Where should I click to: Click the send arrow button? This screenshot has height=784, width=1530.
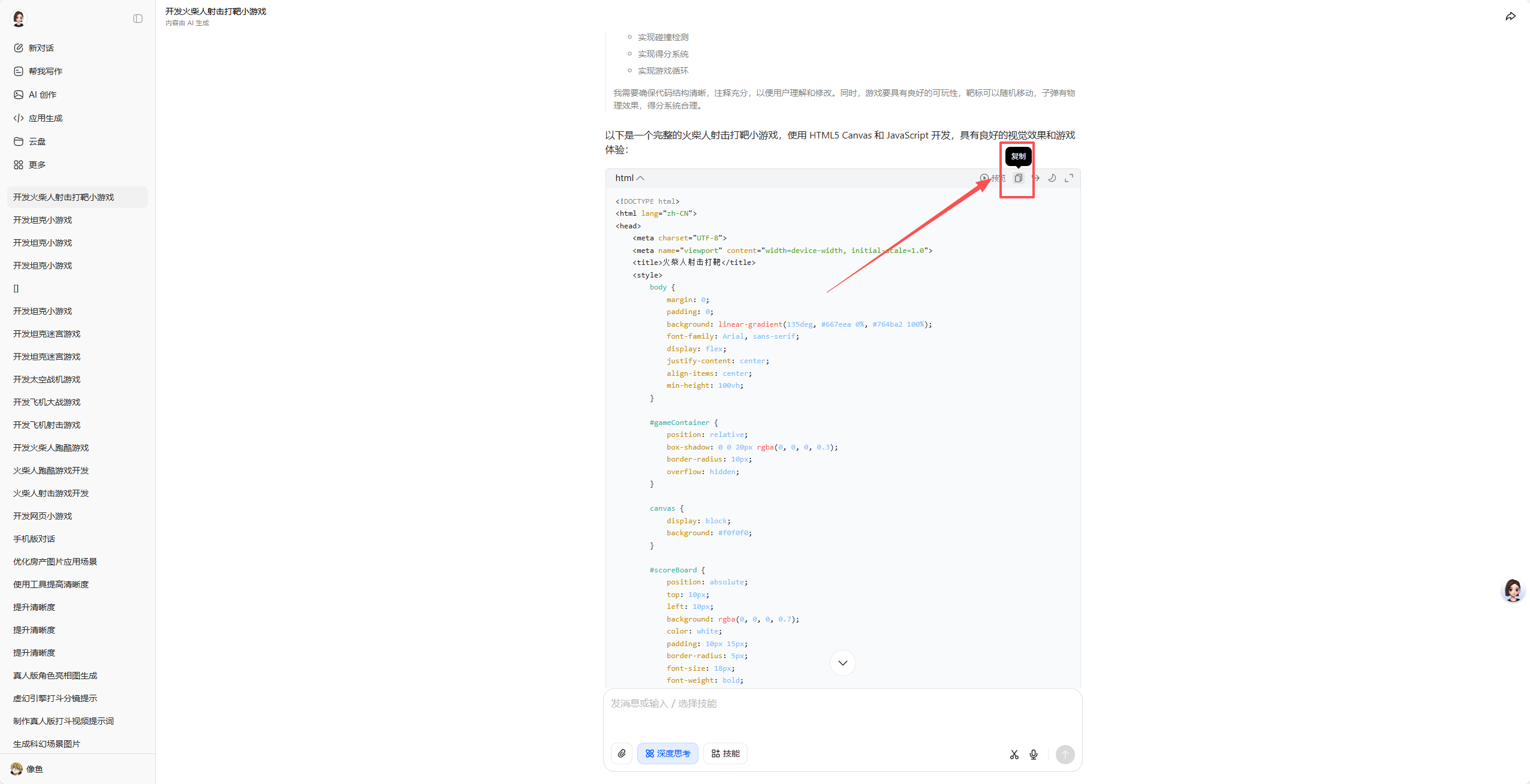[1065, 755]
